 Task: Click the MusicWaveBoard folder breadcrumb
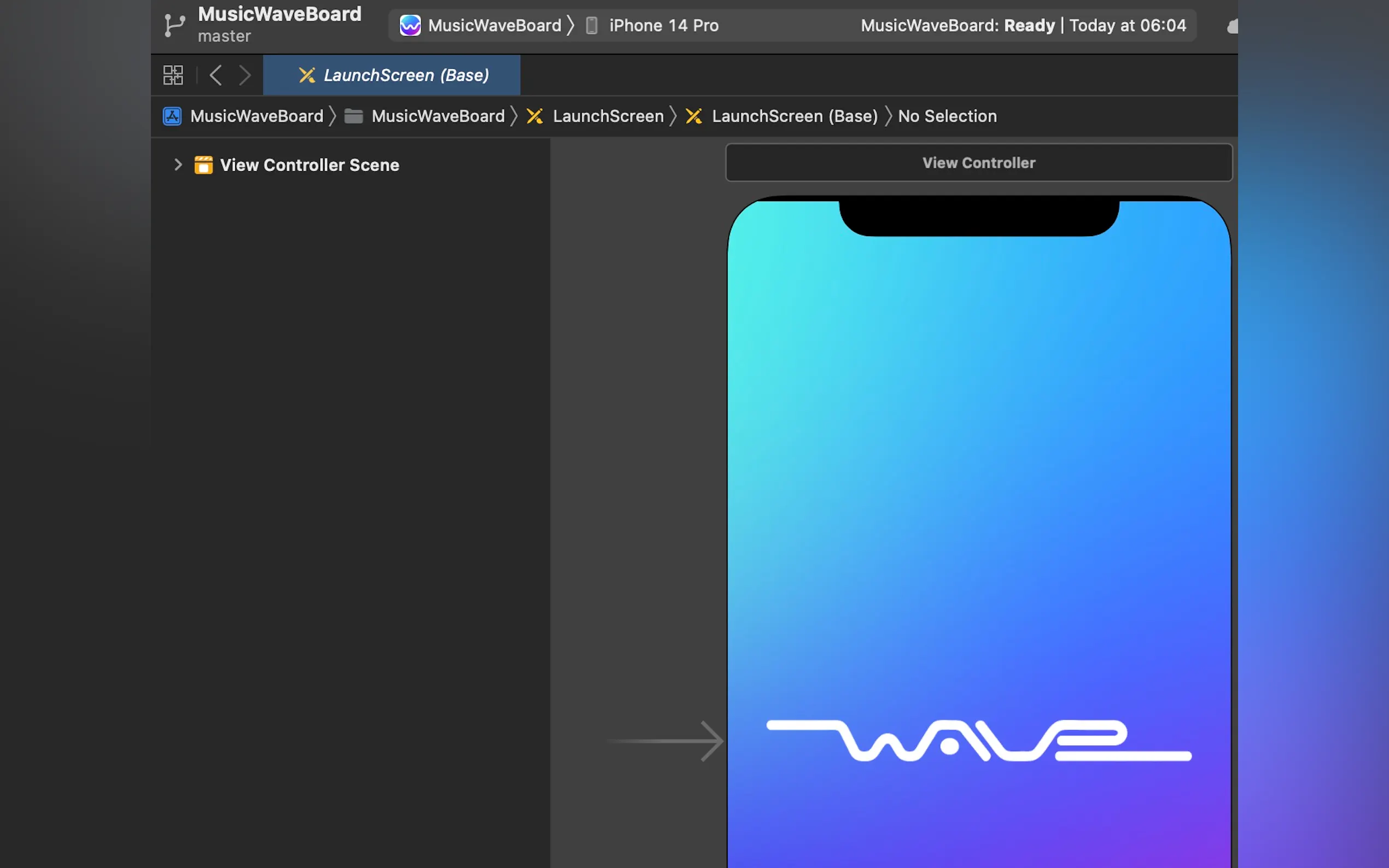[x=437, y=116]
